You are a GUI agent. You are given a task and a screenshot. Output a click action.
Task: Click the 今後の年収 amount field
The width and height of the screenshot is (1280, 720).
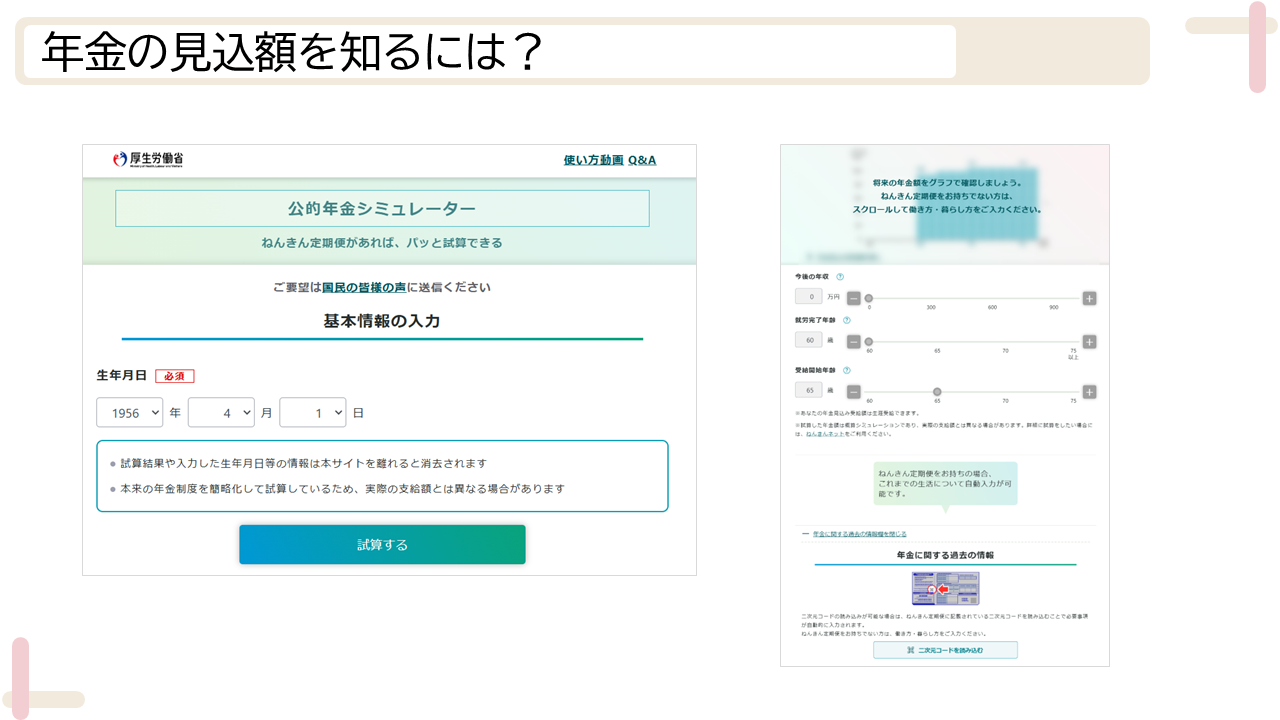pyautogui.click(x=809, y=297)
